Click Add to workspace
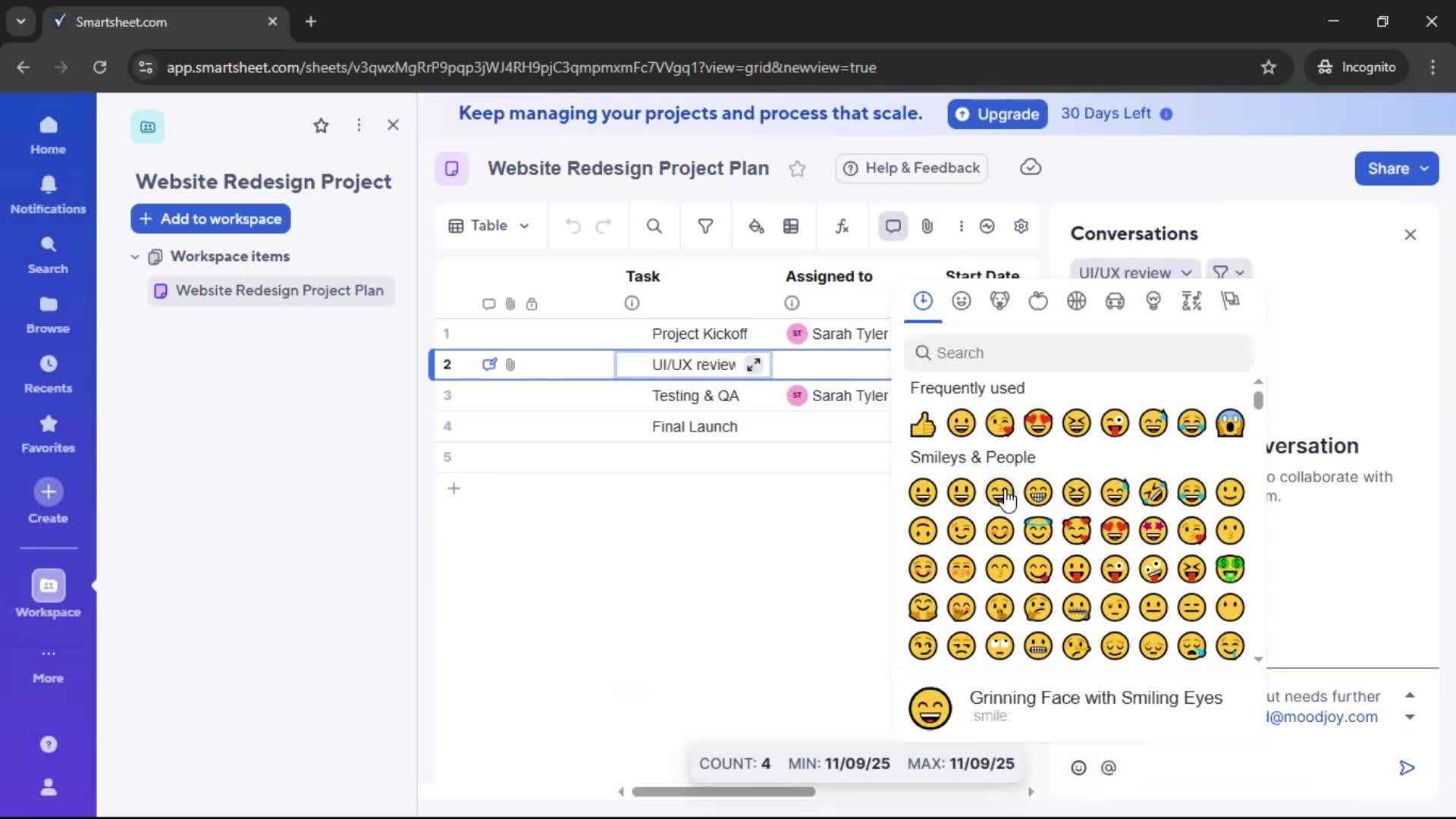 210,219
